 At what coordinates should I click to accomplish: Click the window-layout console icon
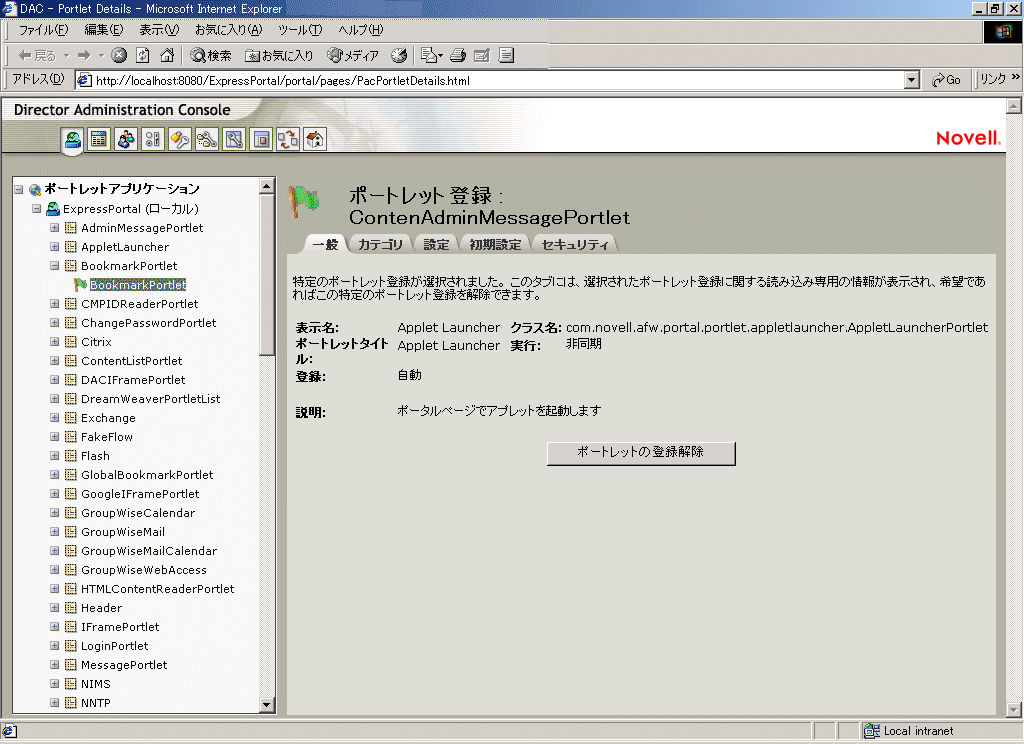261,139
